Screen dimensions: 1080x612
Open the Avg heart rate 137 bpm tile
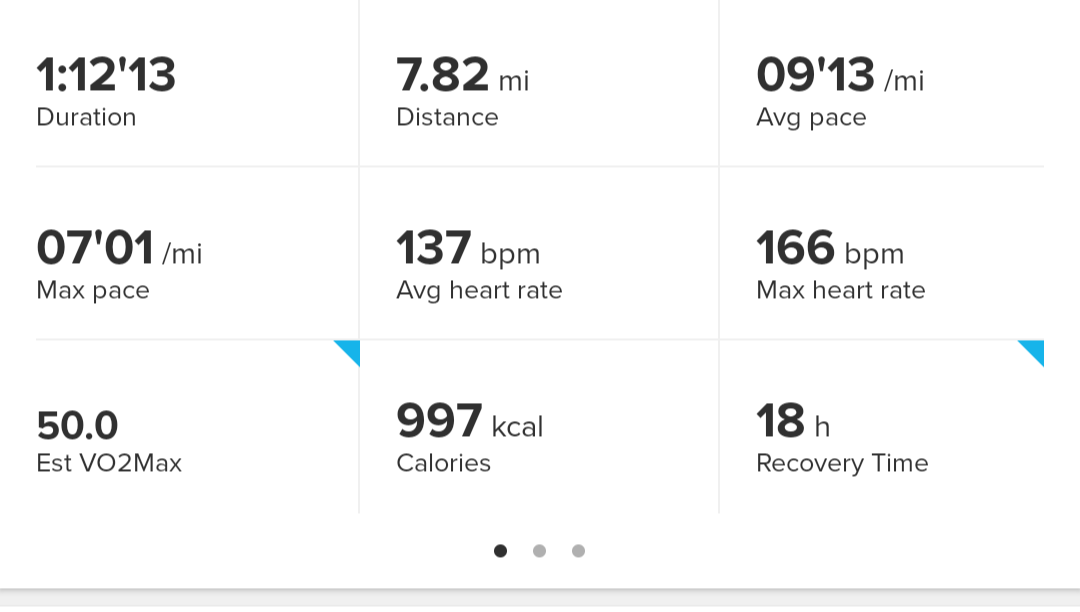pyautogui.click(x=539, y=253)
